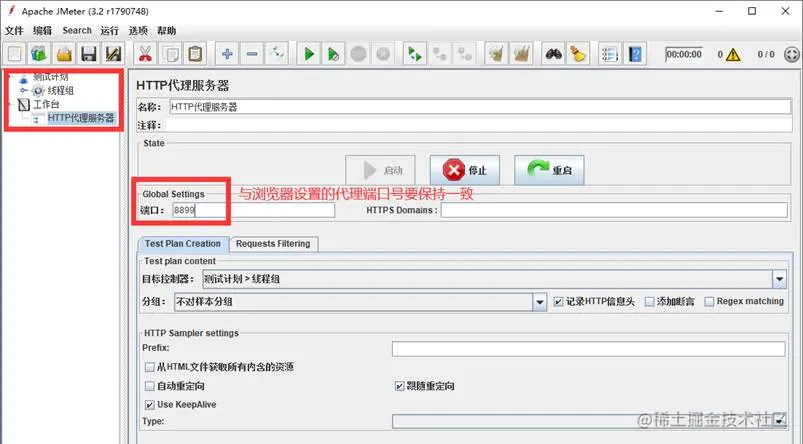Enable the Regex matching checkbox
The height and width of the screenshot is (444, 803).
click(x=709, y=302)
